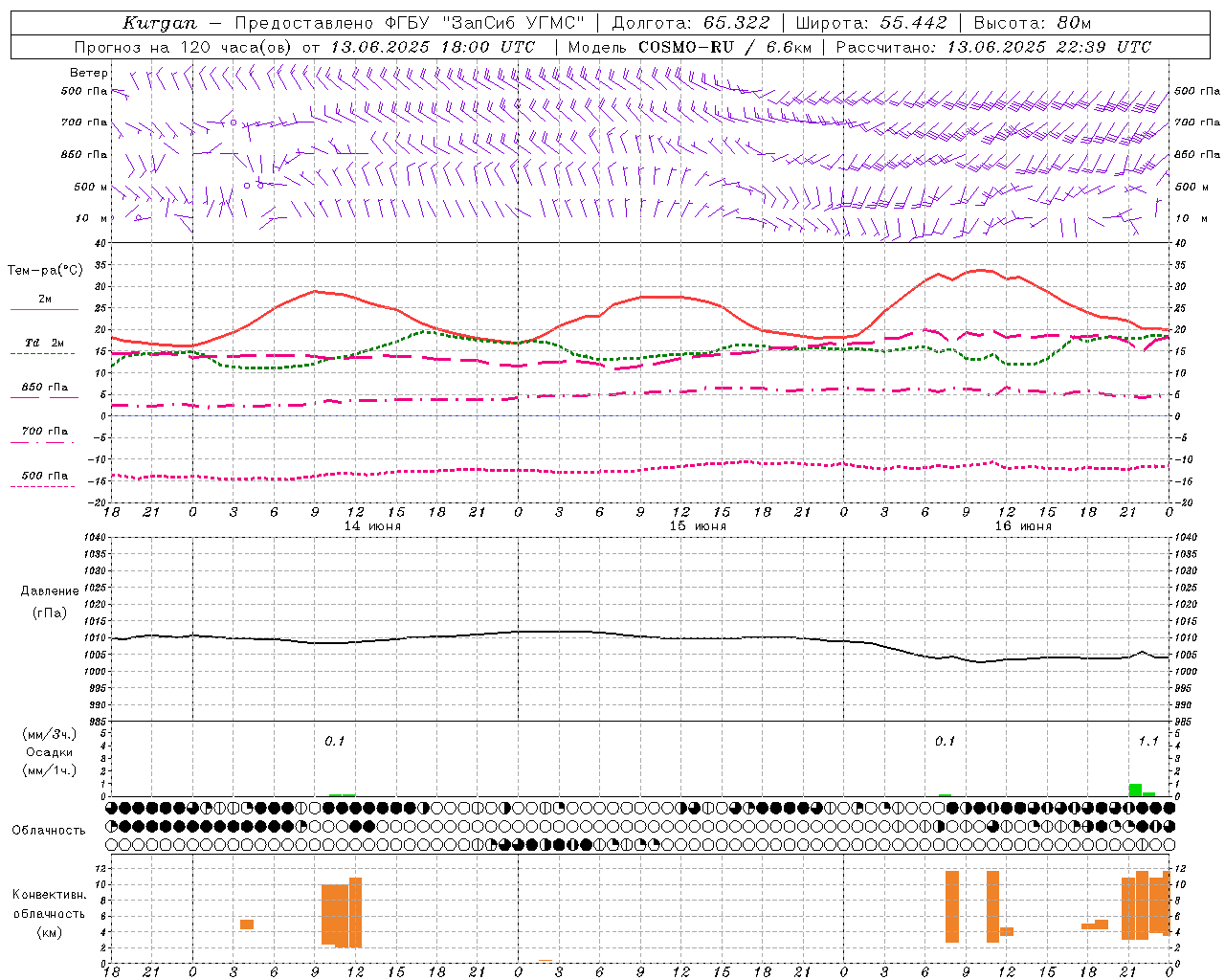Click the dotted line sample under 500 гПа legend
The width and height of the screenshot is (1225, 980).
pos(42,486)
